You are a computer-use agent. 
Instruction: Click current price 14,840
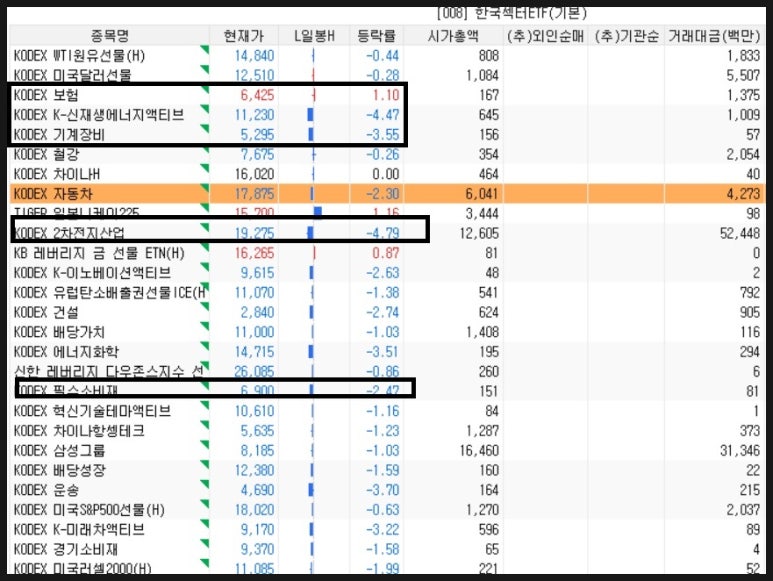click(254, 56)
